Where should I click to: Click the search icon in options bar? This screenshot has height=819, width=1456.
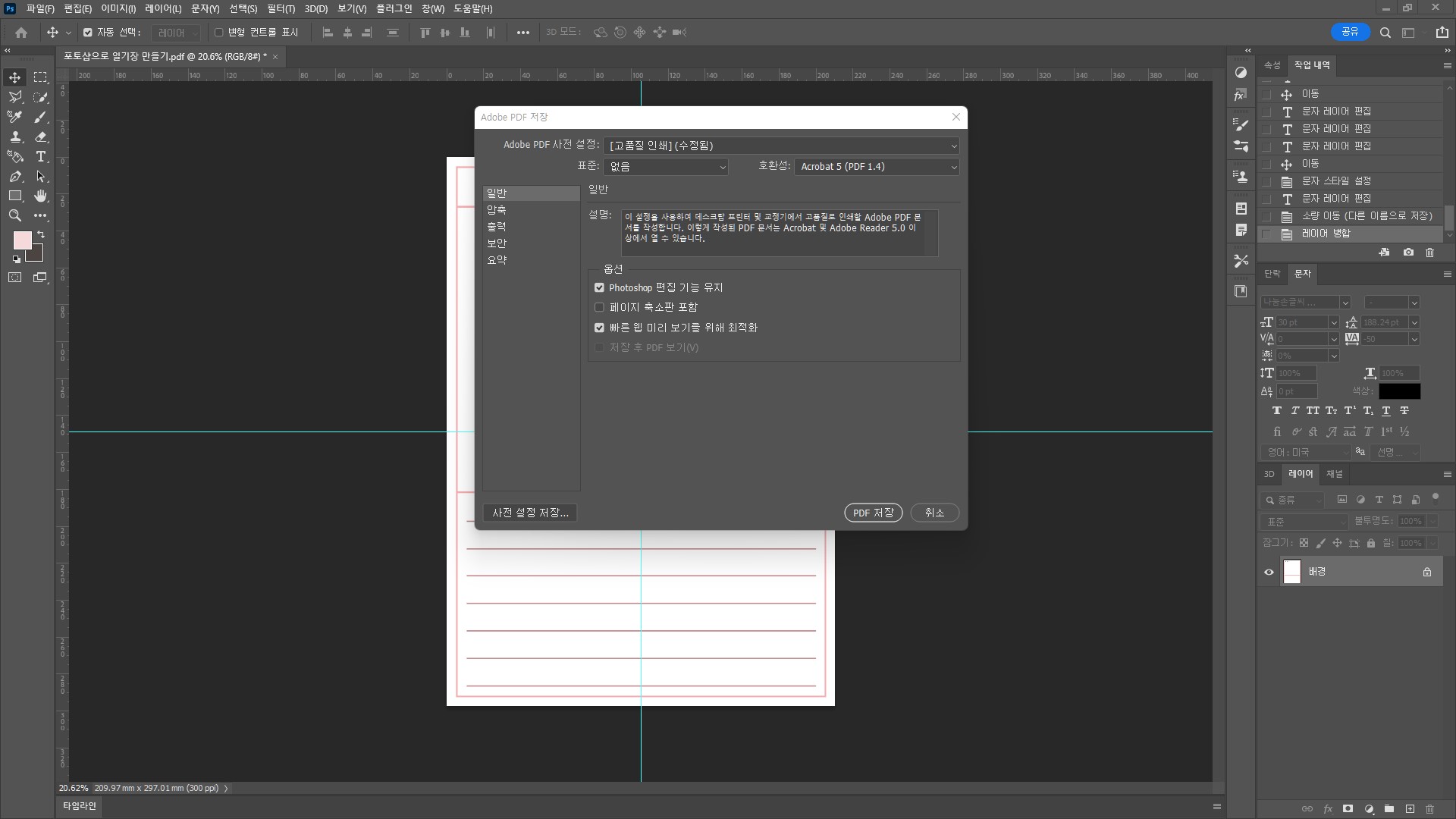pos(1385,33)
